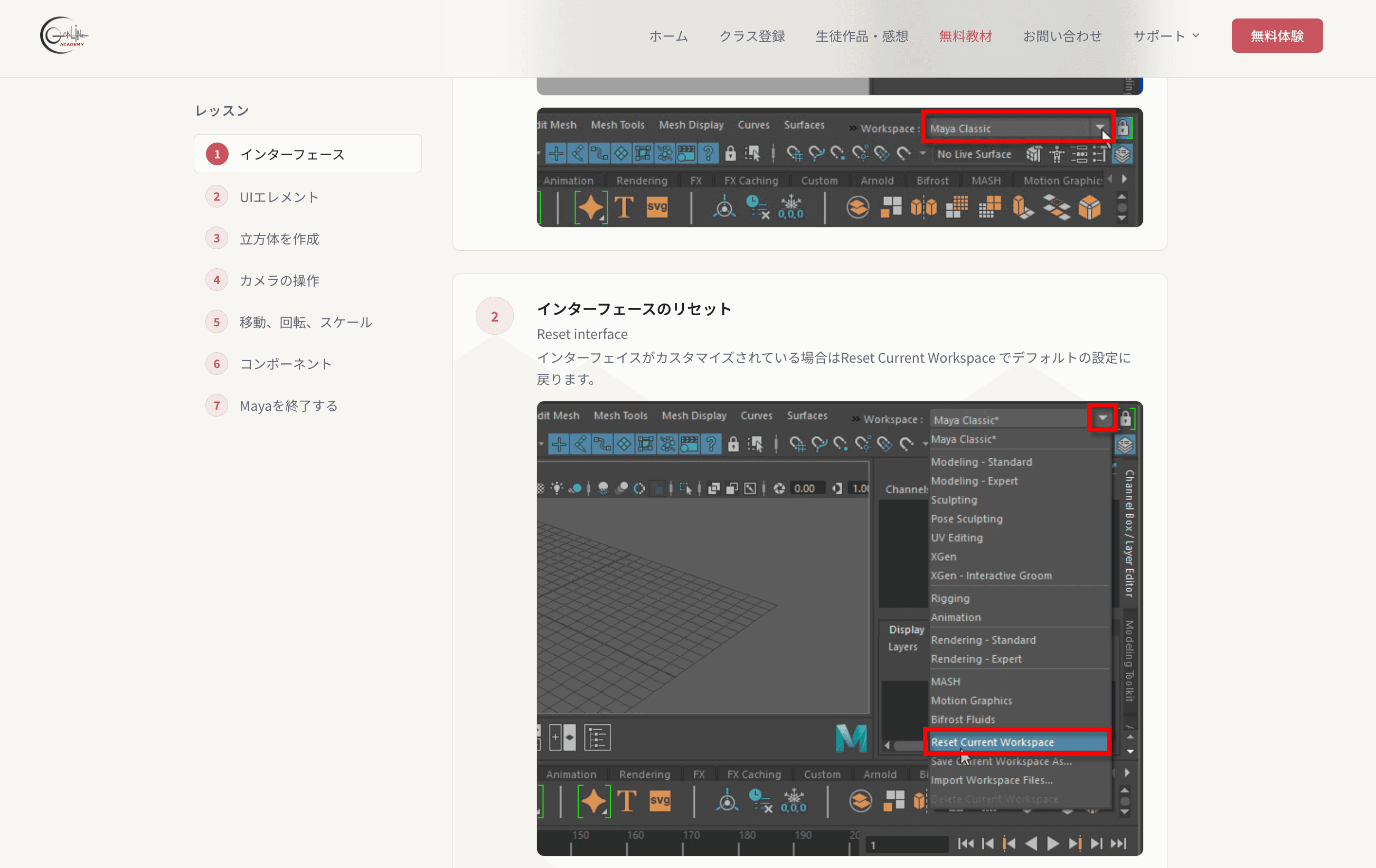Click the snap to grid magnet icon
This screenshot has height=868, width=1376.
pos(795,153)
